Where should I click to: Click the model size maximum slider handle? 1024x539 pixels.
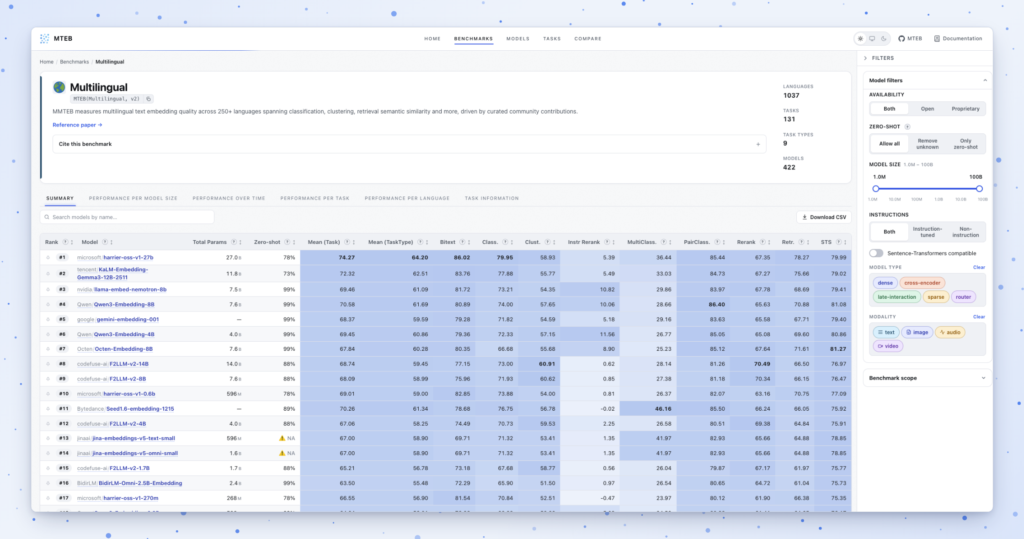click(979, 189)
